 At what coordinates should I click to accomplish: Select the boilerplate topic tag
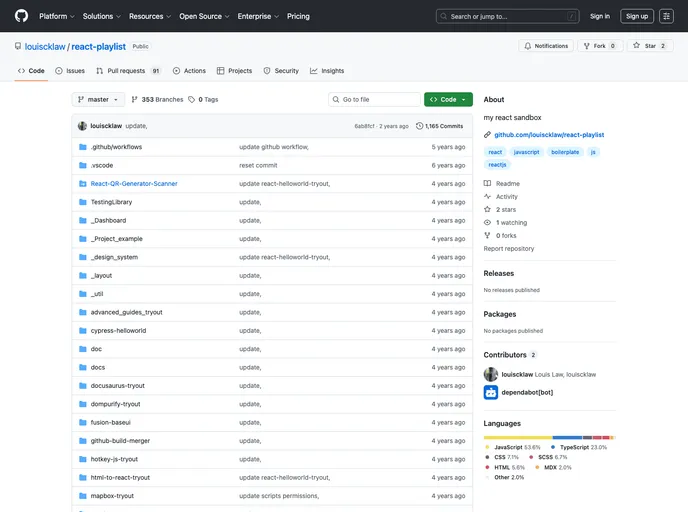(x=566, y=152)
